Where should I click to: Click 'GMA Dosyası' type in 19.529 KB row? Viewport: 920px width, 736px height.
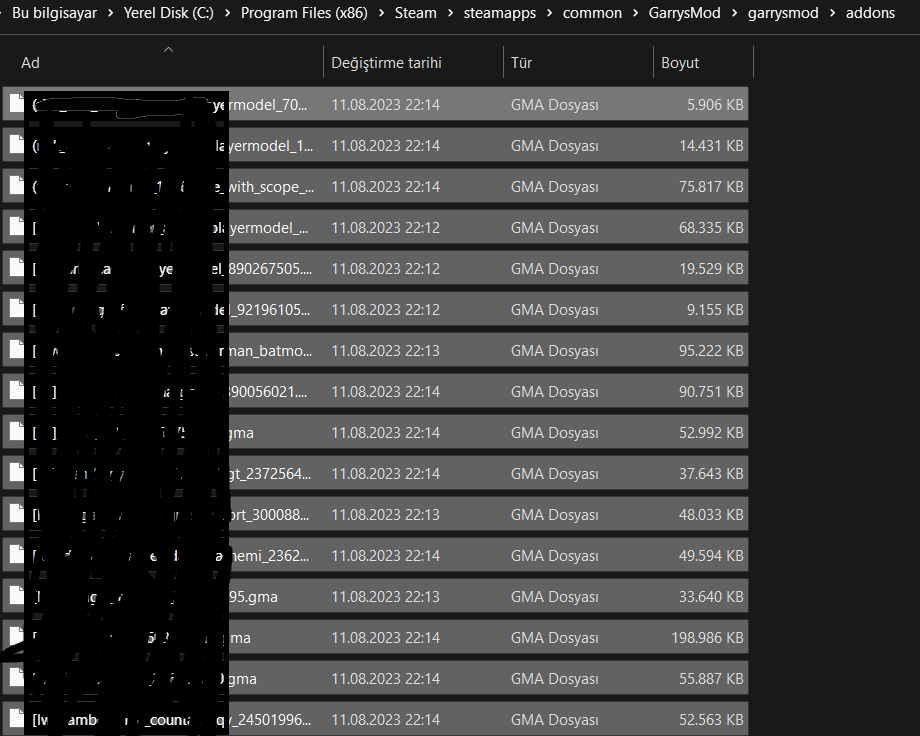[554, 269]
